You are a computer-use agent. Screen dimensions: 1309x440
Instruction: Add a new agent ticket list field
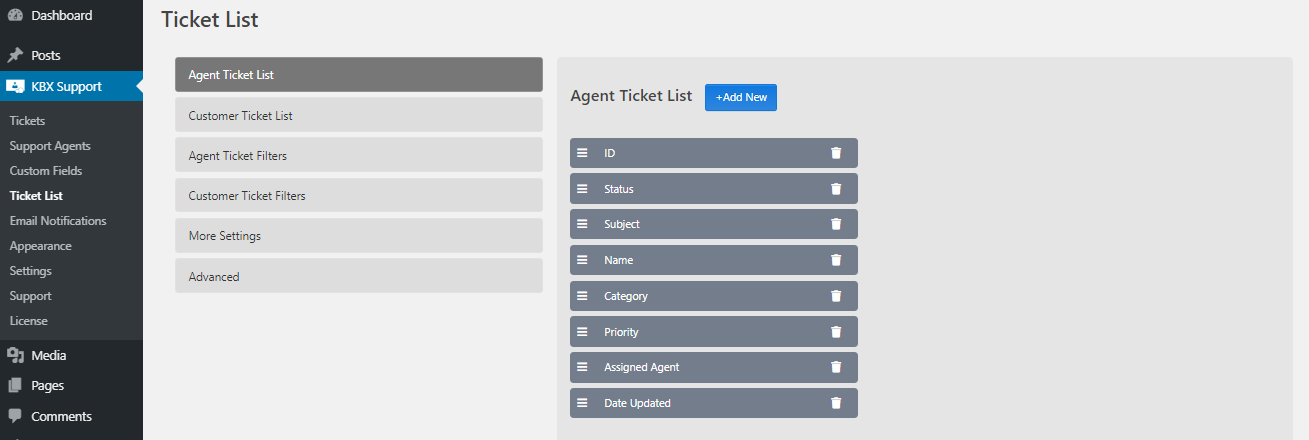(x=741, y=97)
